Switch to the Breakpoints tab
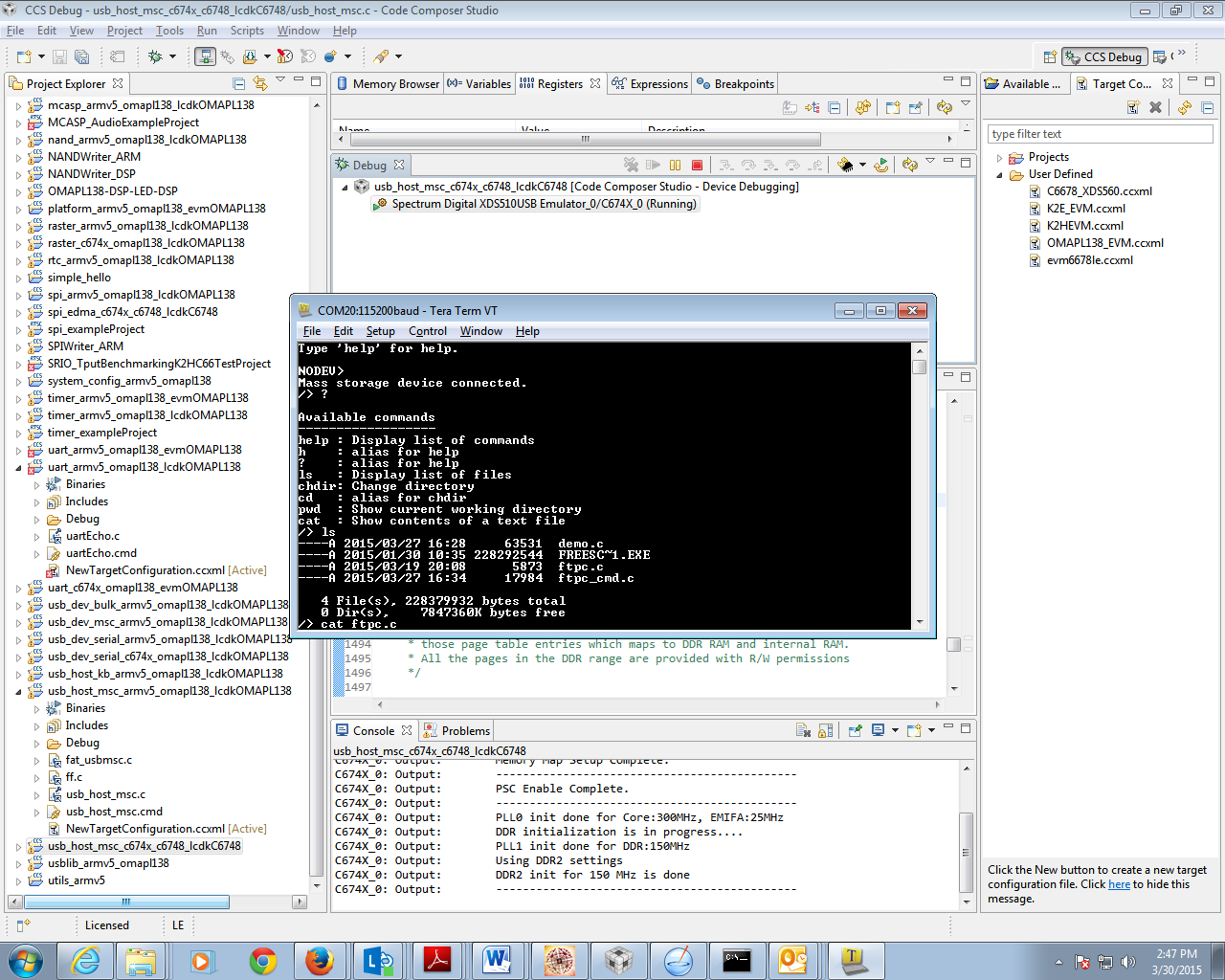This screenshot has height=980, width=1225. click(x=735, y=84)
